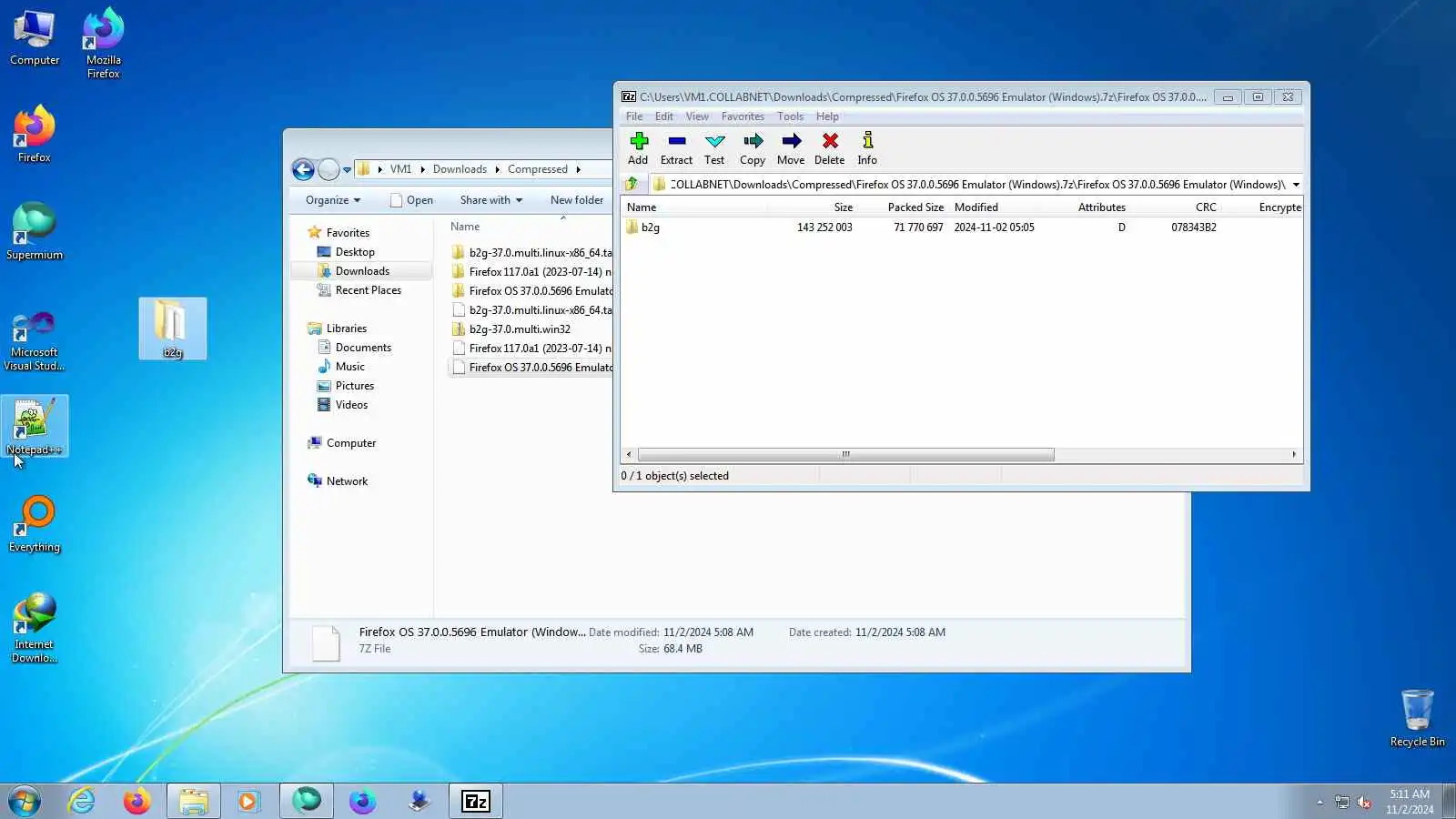Image resolution: width=1456 pixels, height=819 pixels.
Task: Open the Share with dropdown in Explorer
Action: pos(491,200)
